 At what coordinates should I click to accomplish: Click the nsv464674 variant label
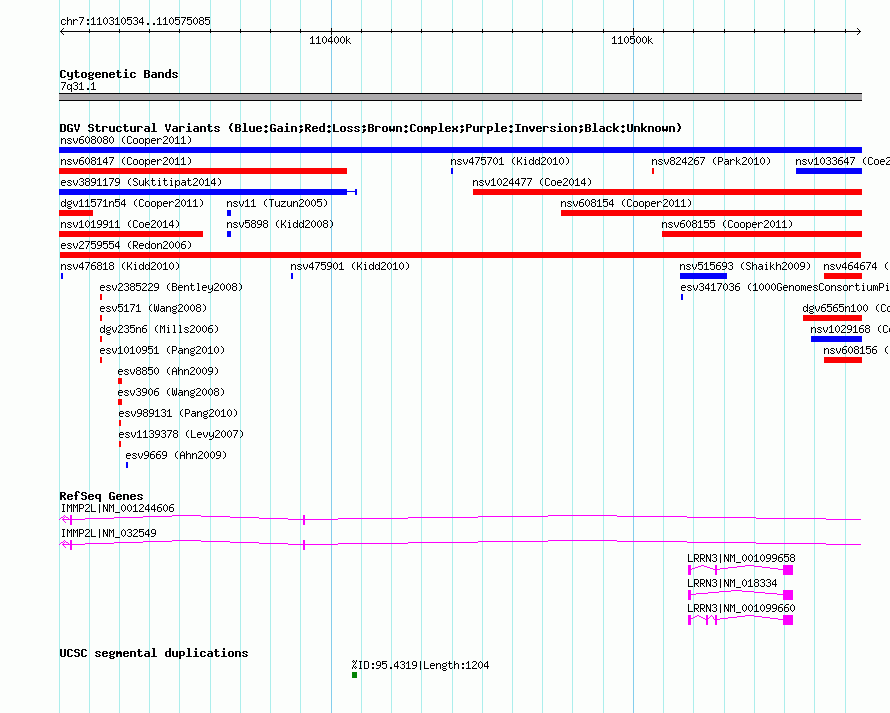pos(857,266)
